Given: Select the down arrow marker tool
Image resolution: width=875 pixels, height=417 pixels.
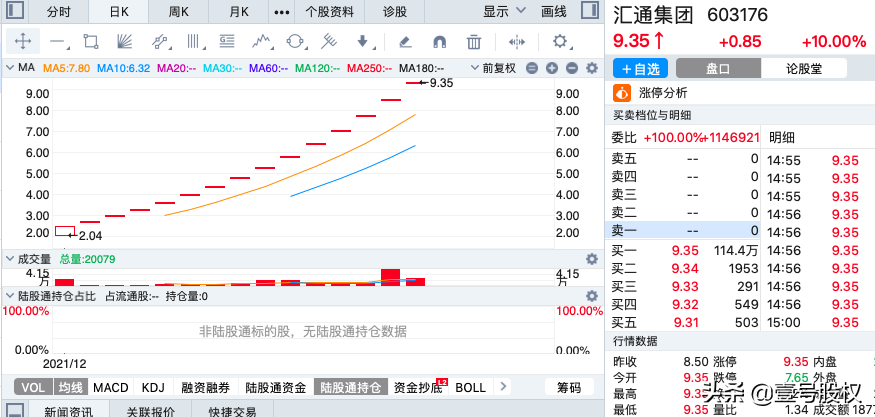Looking at the screenshot, I should 362,41.
